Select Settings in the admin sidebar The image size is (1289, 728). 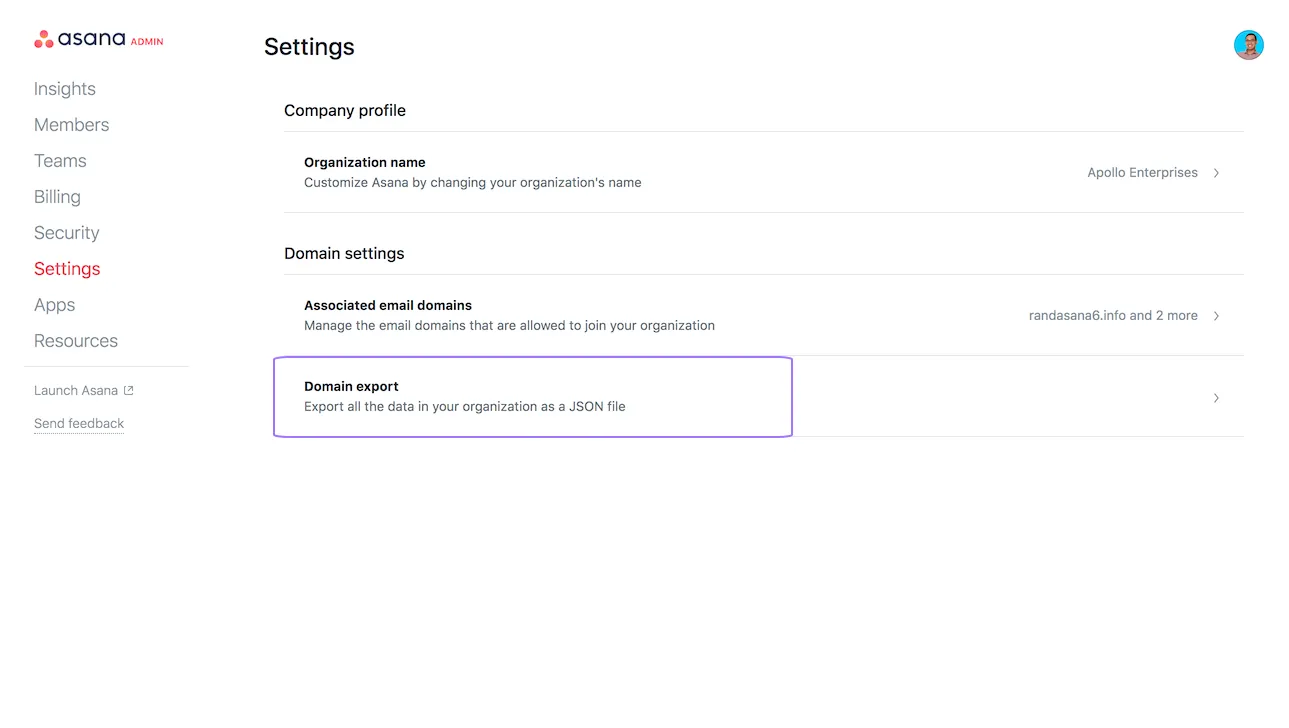coord(67,269)
